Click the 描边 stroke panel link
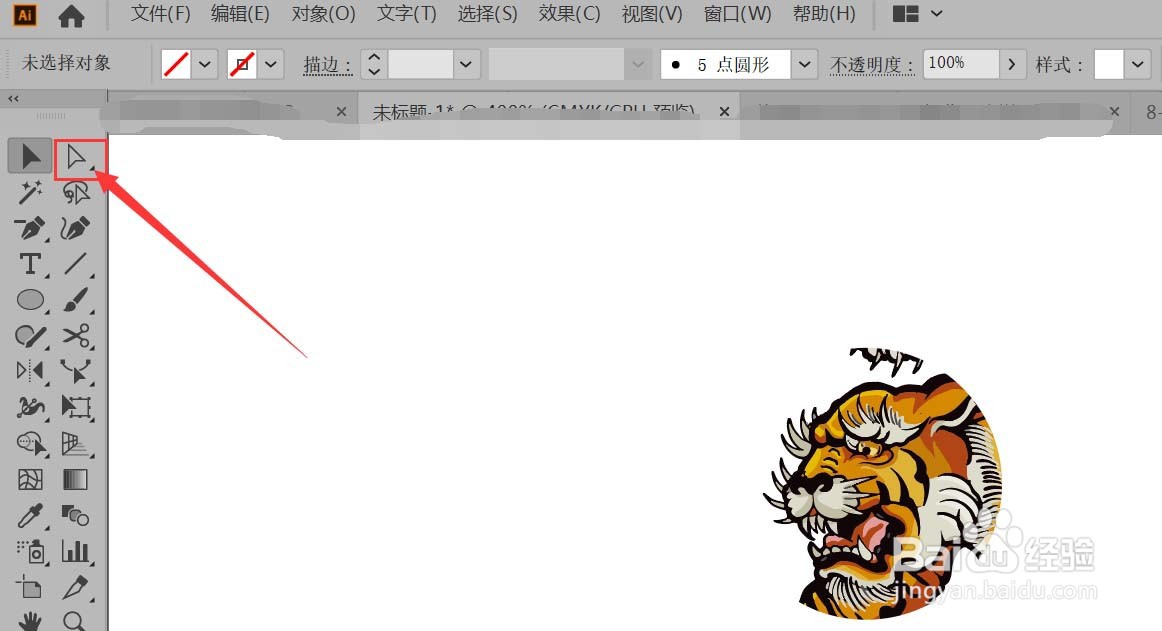The width and height of the screenshot is (1162, 631). pyautogui.click(x=326, y=65)
